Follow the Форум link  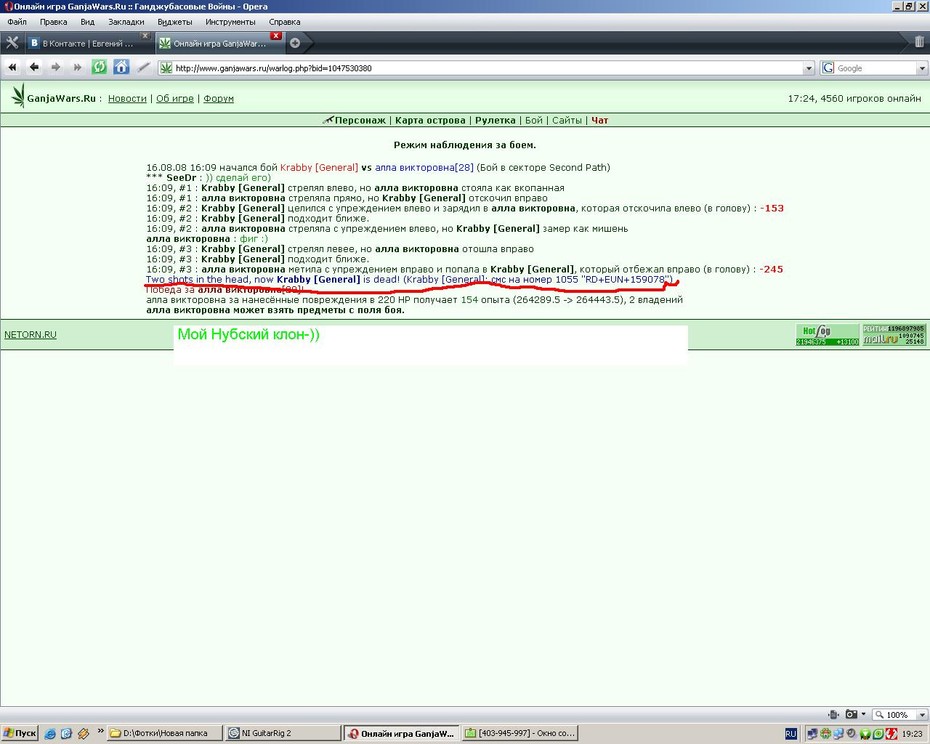[x=218, y=98]
